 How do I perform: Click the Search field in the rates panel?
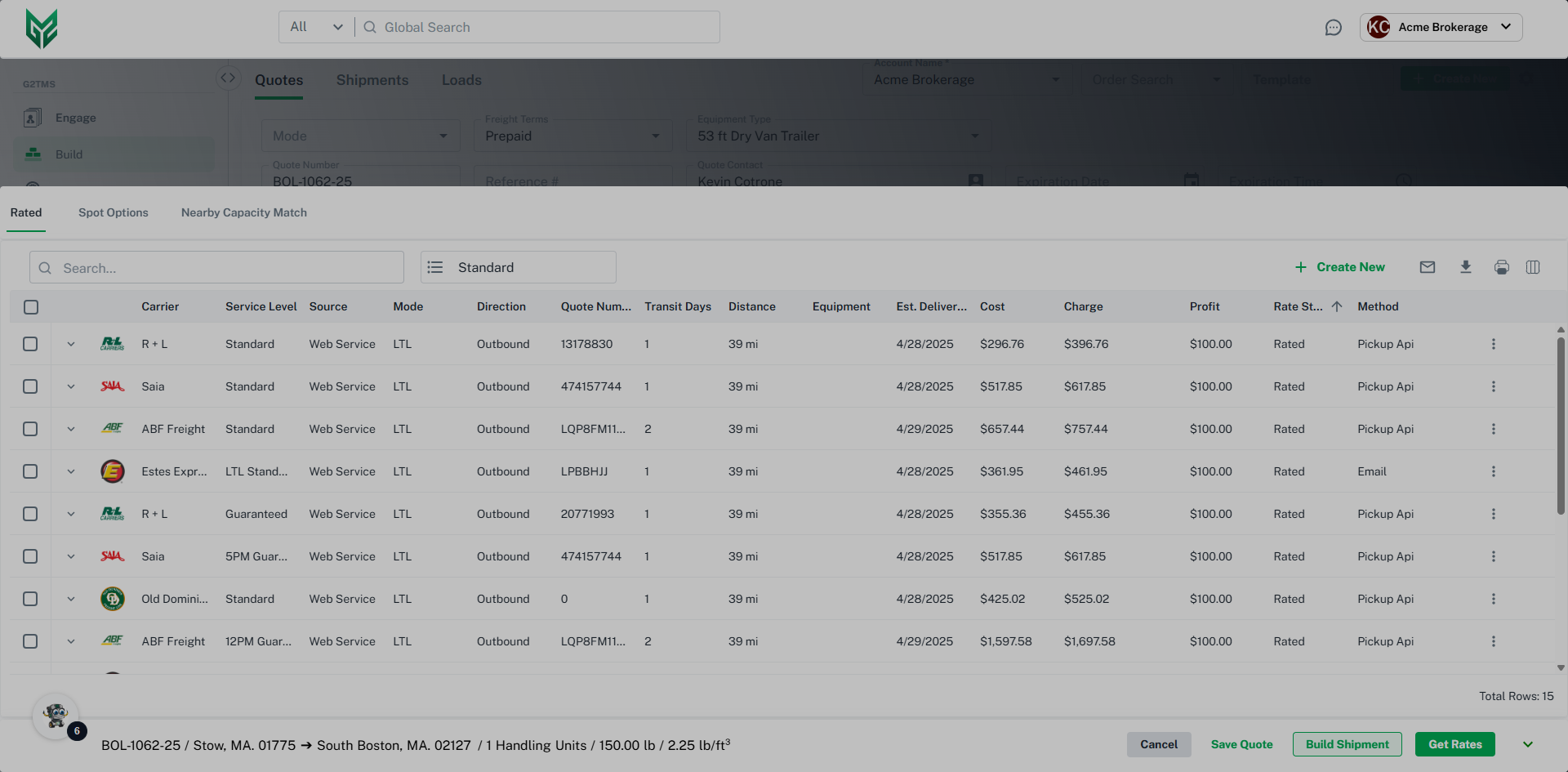tap(217, 268)
